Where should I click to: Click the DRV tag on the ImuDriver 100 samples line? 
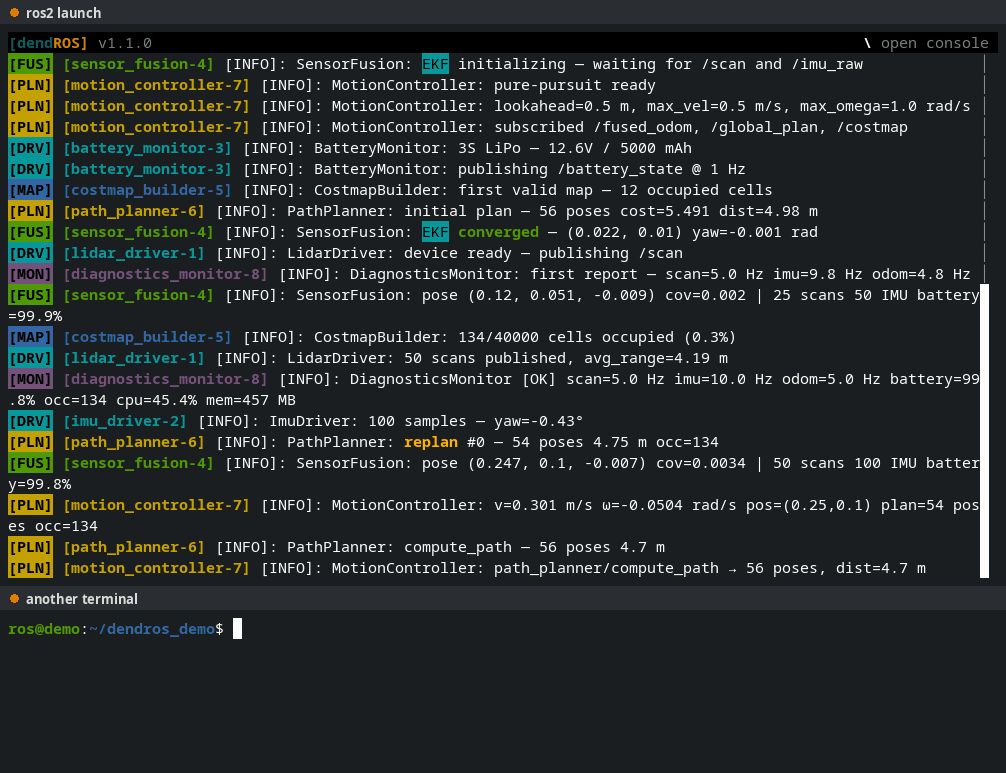click(30, 421)
